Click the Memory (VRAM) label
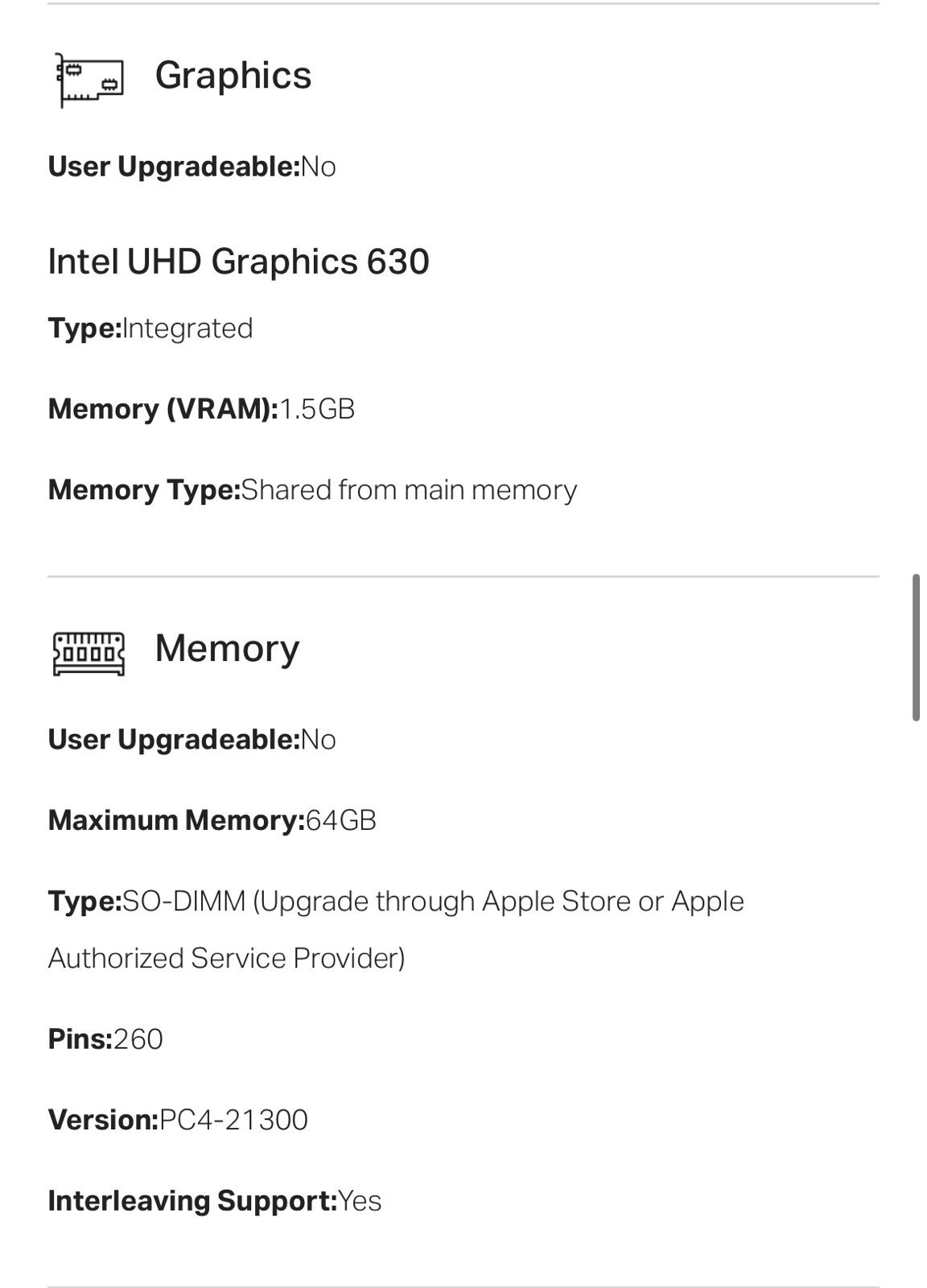The height and width of the screenshot is (1288, 927). pyautogui.click(x=163, y=409)
